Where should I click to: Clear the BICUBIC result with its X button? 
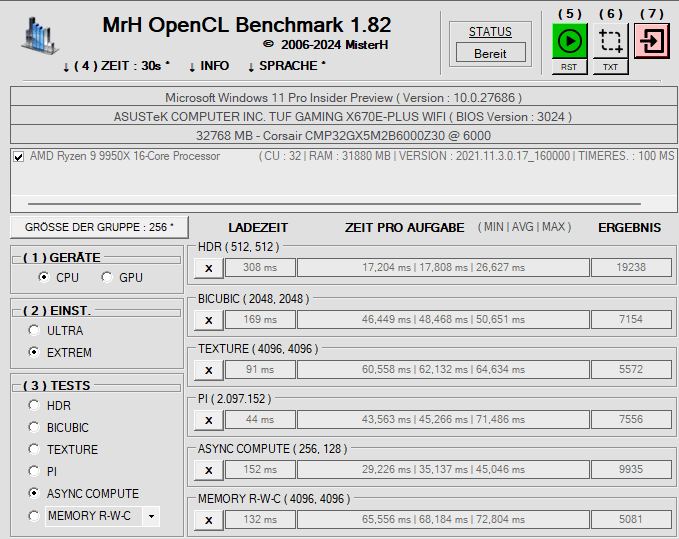click(209, 320)
